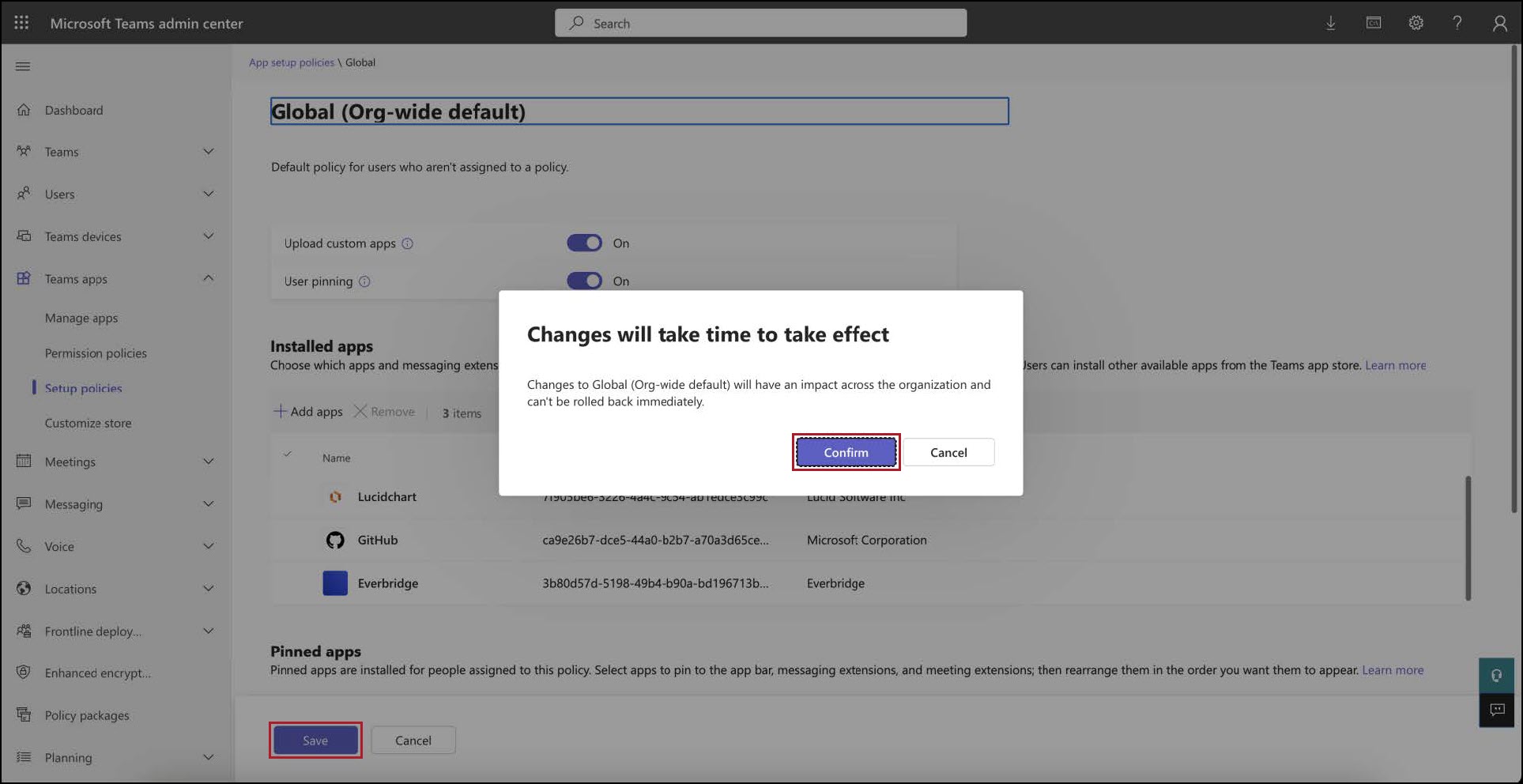
Task: Click the Voice phone icon
Action: point(24,545)
